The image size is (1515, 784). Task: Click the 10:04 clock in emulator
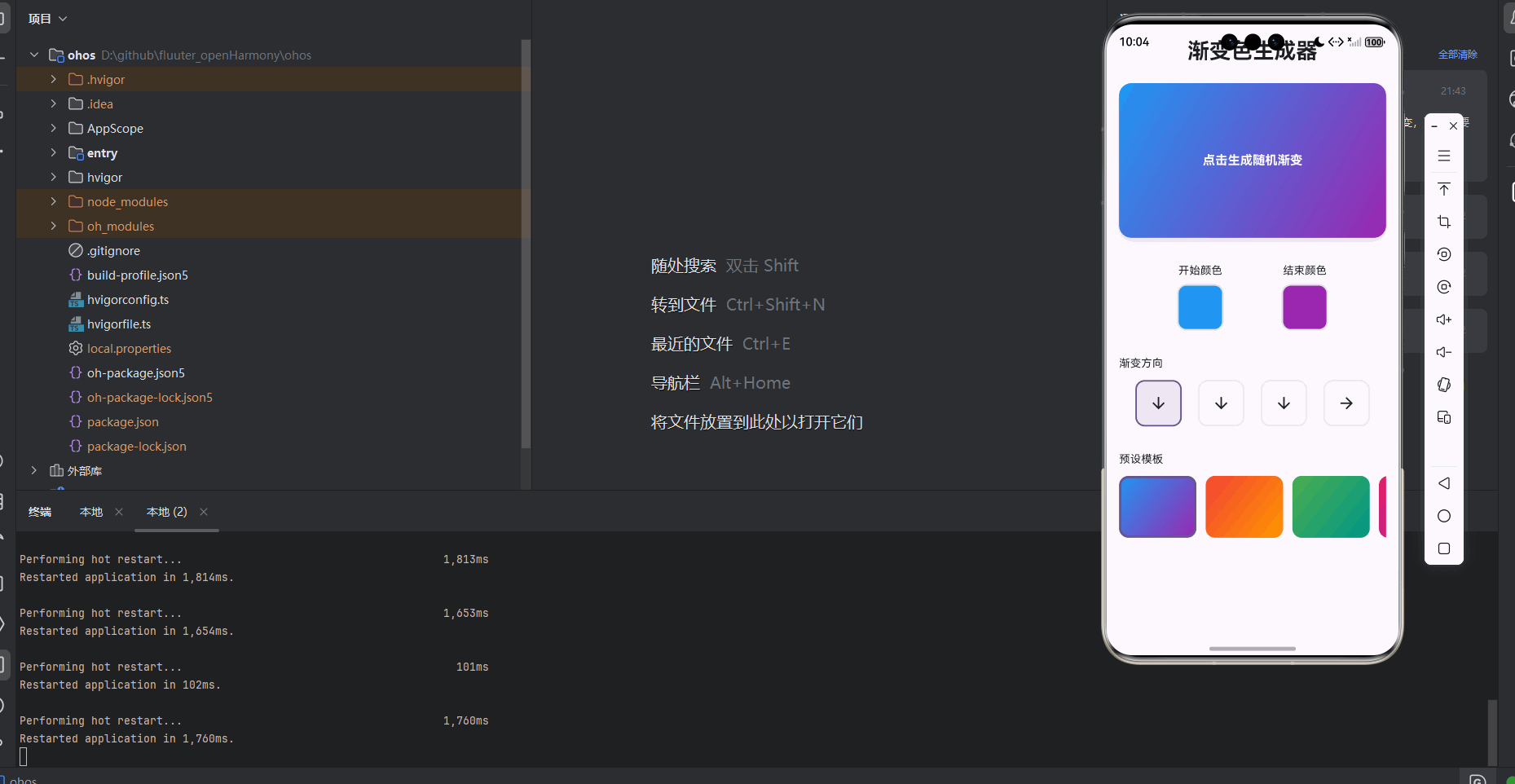(x=1134, y=42)
